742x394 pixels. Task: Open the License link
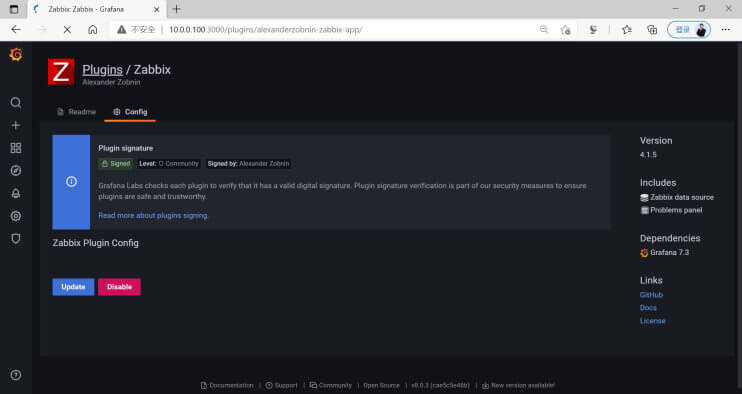[653, 321]
